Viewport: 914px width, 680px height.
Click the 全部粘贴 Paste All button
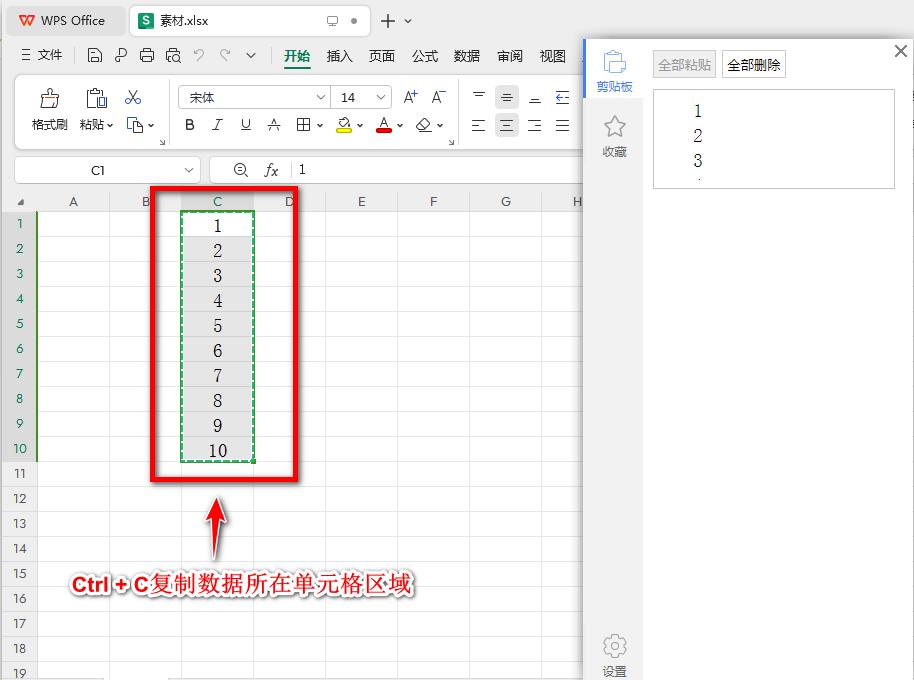[684, 64]
